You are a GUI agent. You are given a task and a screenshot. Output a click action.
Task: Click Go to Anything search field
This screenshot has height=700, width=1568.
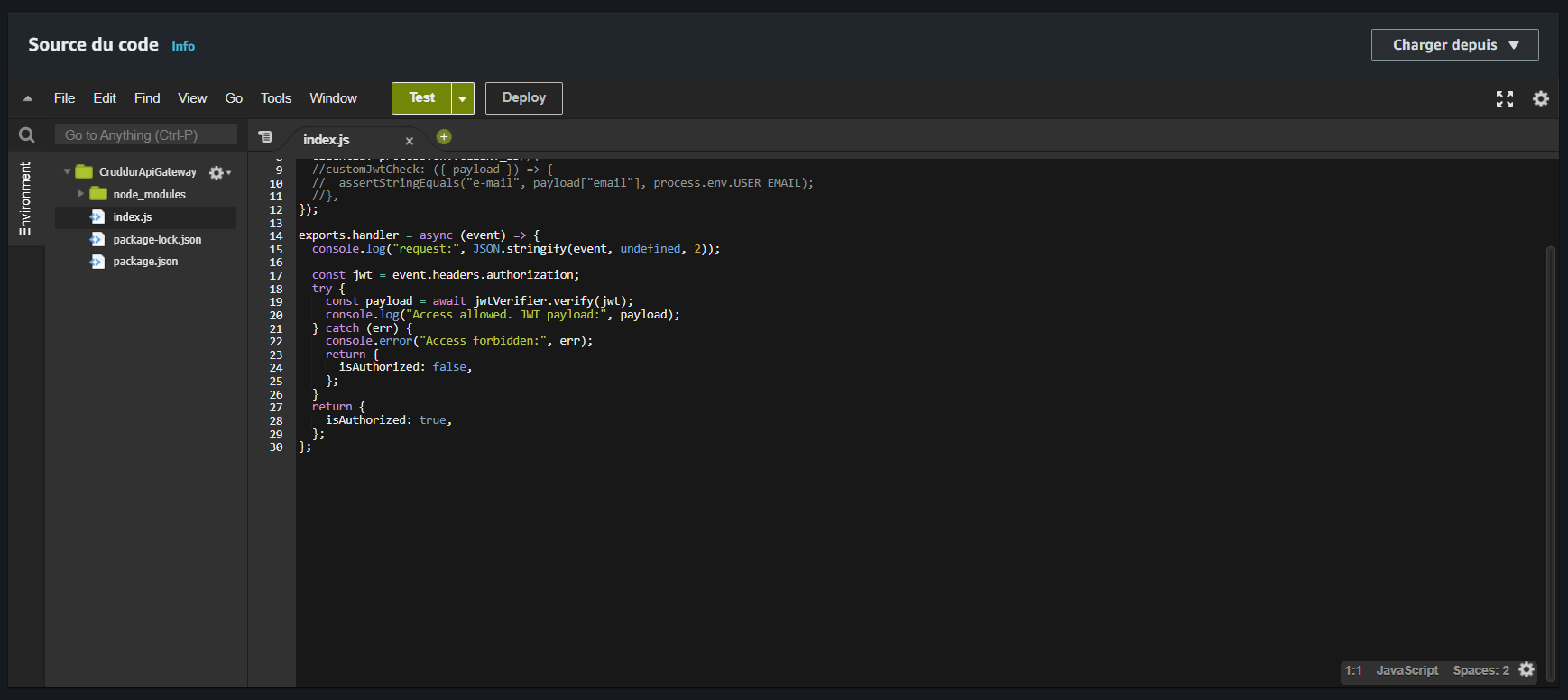(x=146, y=135)
